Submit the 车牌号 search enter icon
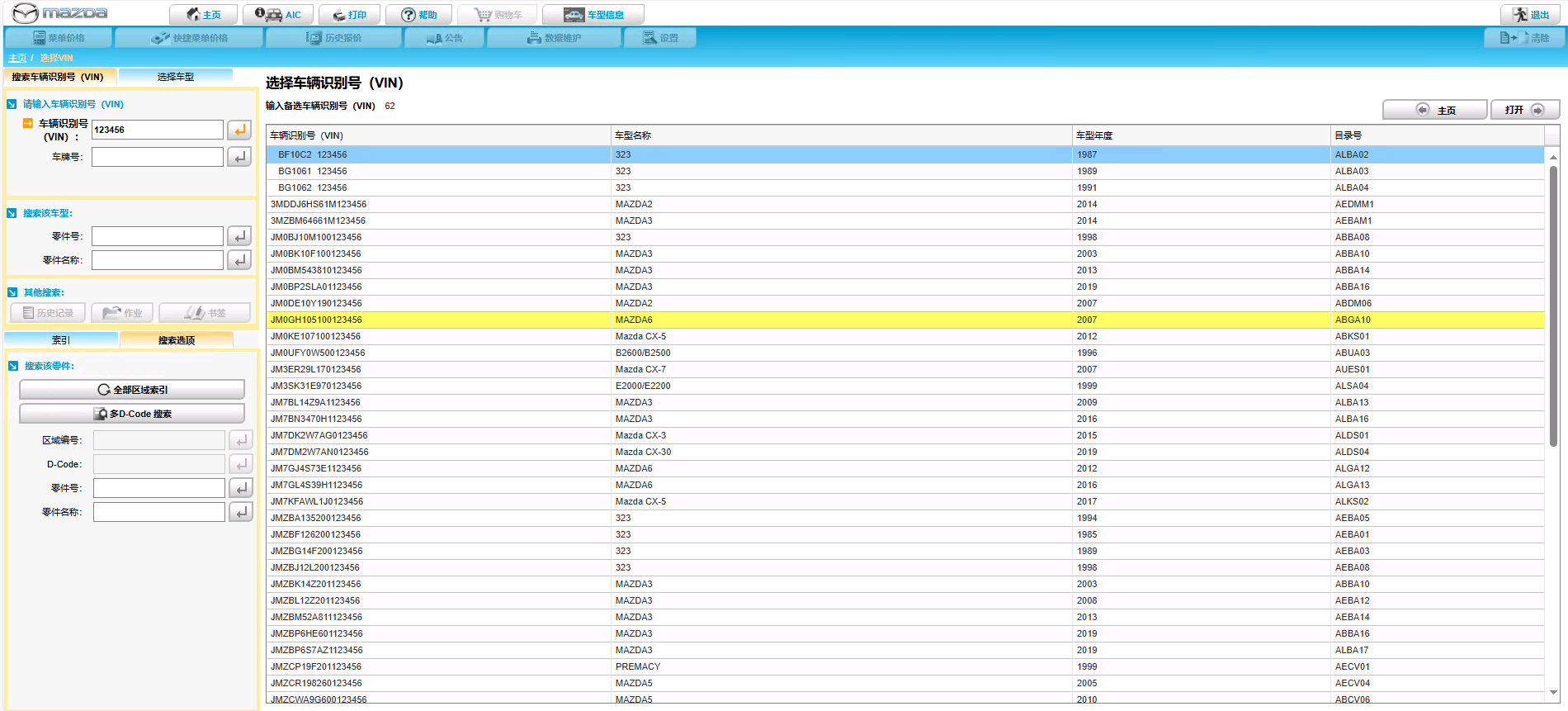Screen dimensions: 1568x711 tap(239, 157)
